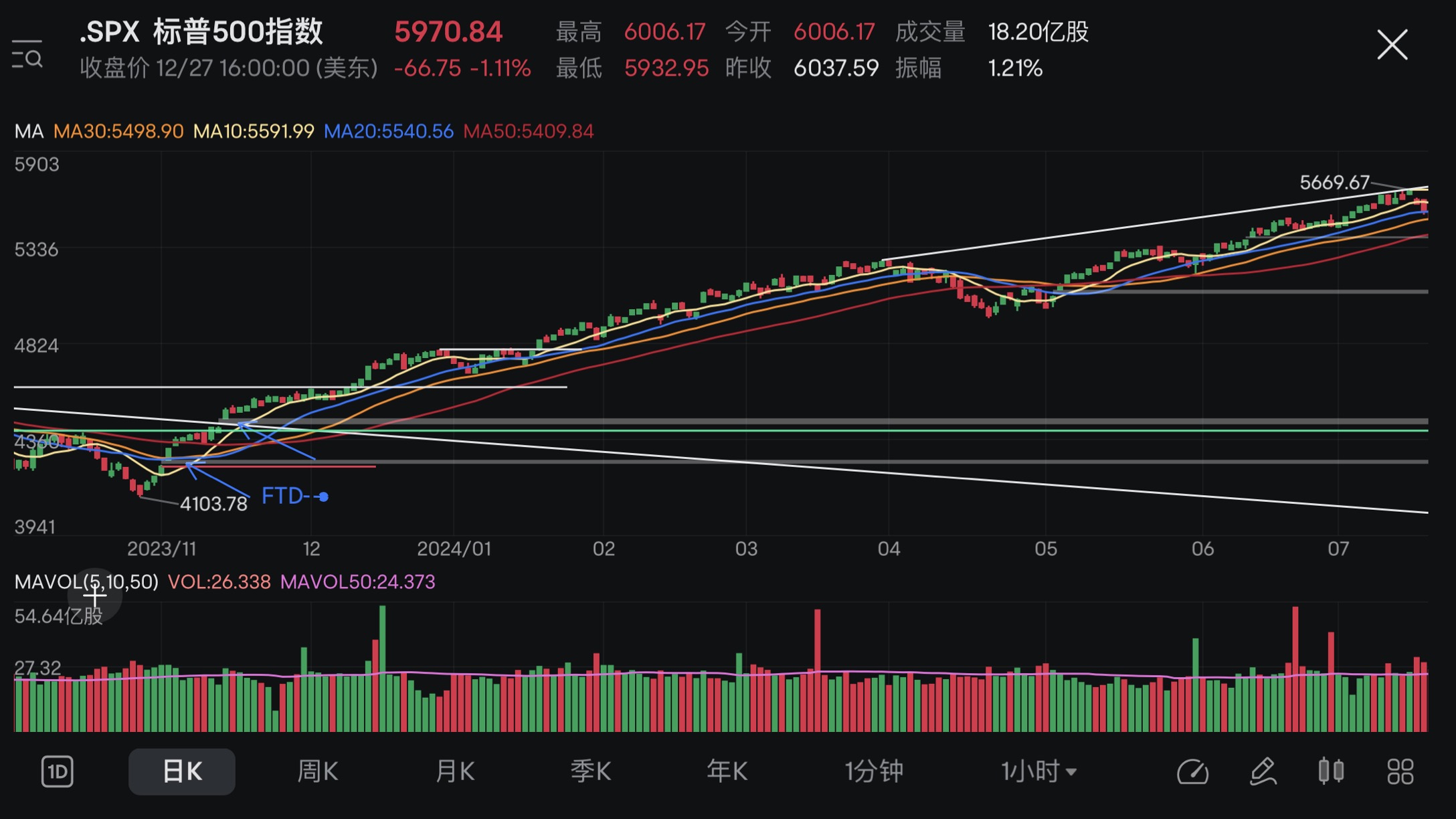The height and width of the screenshot is (819, 1456).
Task: Click the MA50:5409.84 indicator label
Action: click(529, 131)
